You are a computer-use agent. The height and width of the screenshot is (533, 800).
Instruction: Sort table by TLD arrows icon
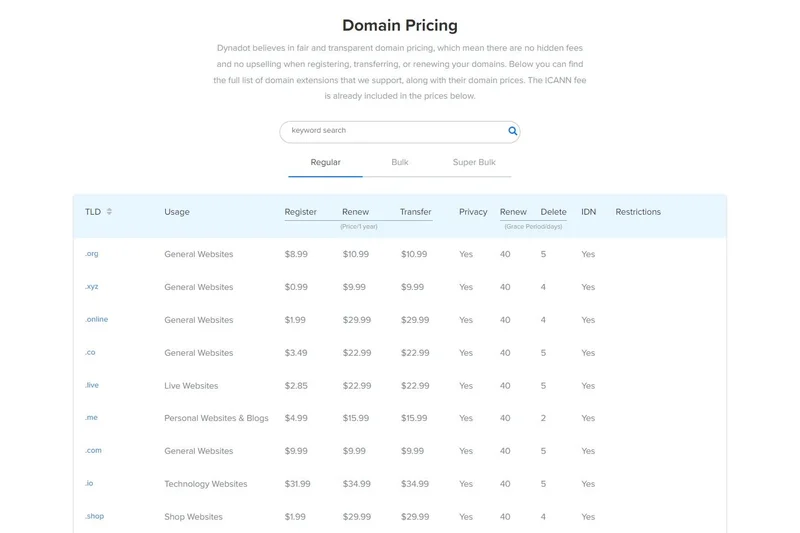pyautogui.click(x=109, y=212)
